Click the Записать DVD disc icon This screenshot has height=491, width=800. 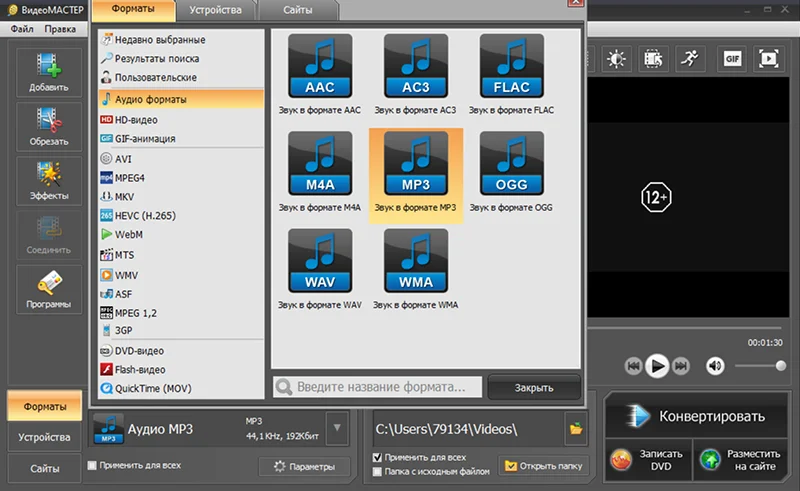coord(621,460)
